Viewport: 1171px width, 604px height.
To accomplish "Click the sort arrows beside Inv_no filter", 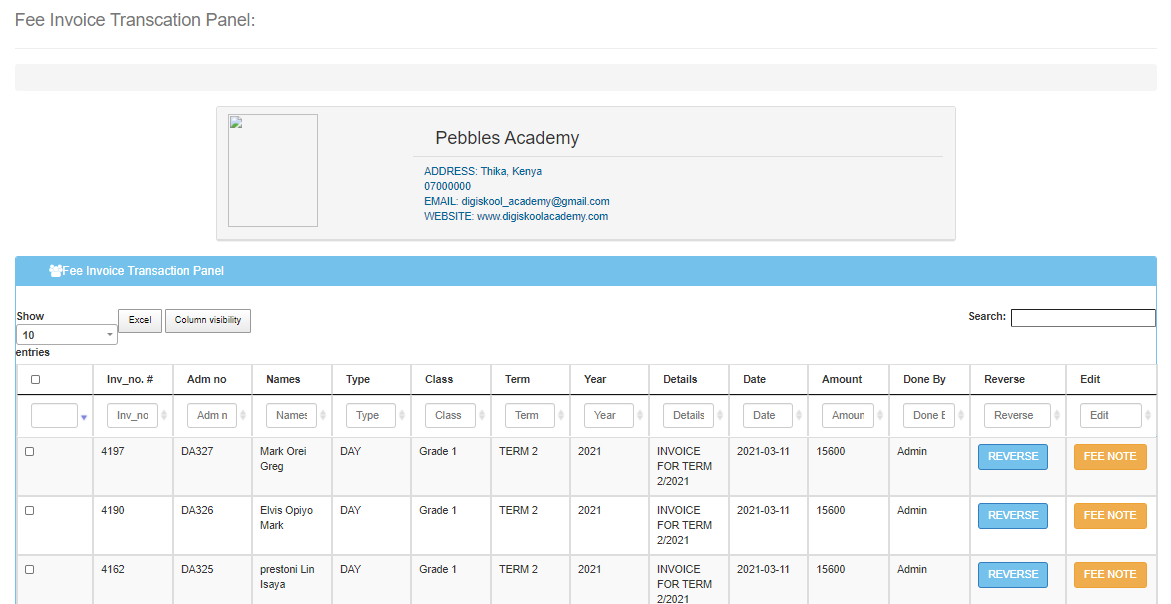I will (164, 416).
